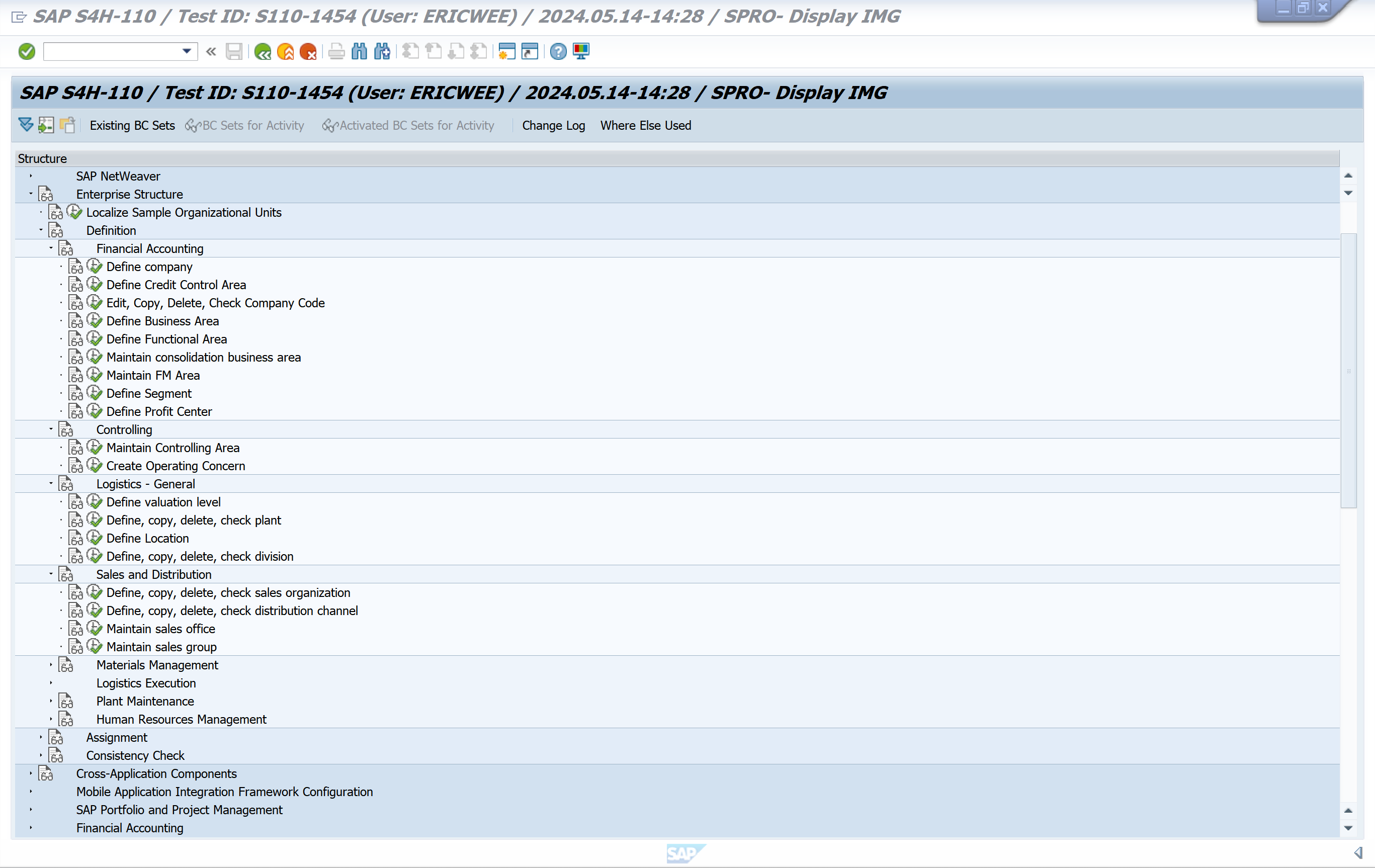Click the vertical scrollbar thumb
1375x868 pixels.
1348,370
